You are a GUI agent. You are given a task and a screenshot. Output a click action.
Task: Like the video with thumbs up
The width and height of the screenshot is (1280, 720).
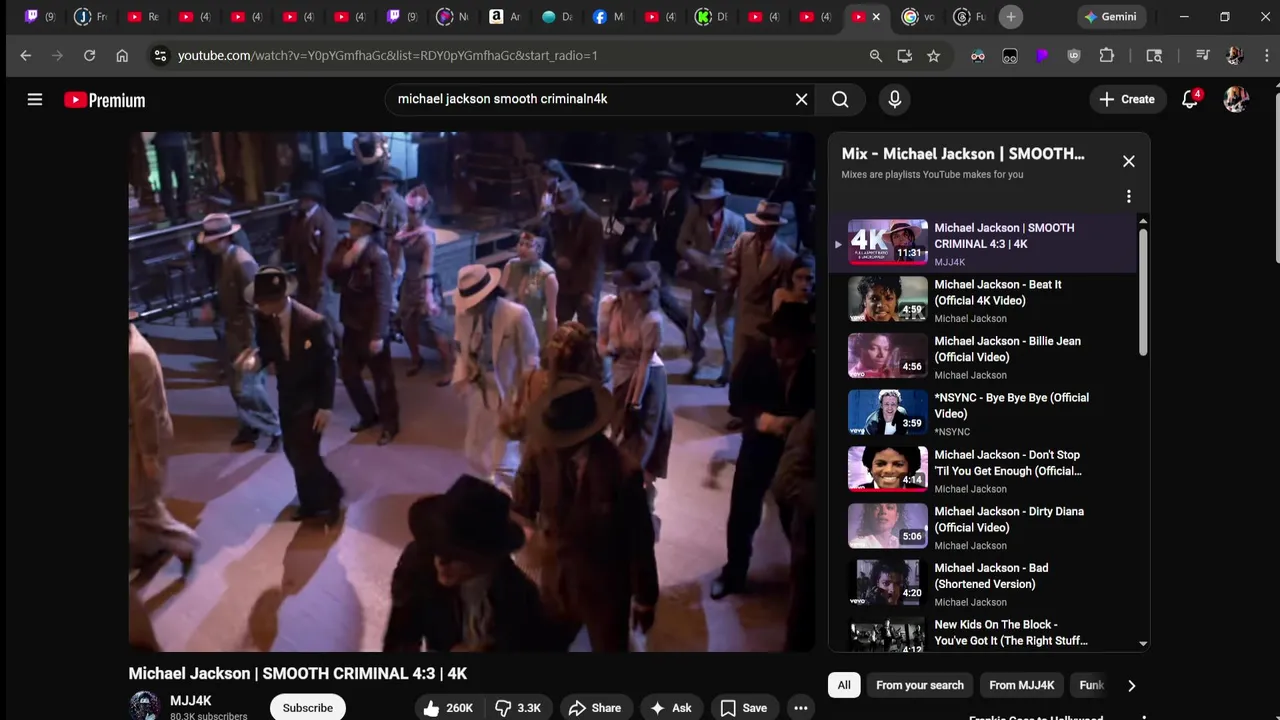449,708
